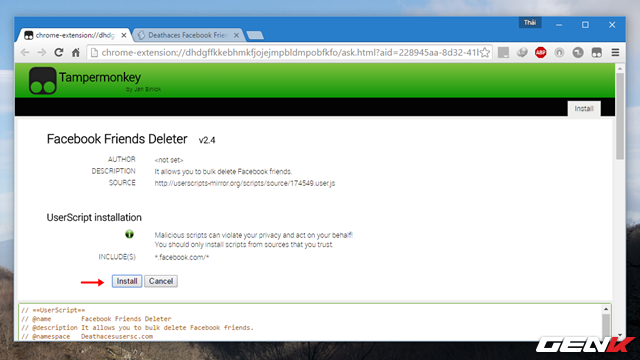Click the 'only install scripts from sources you trust' line
The image size is (640, 360).
coord(244,245)
